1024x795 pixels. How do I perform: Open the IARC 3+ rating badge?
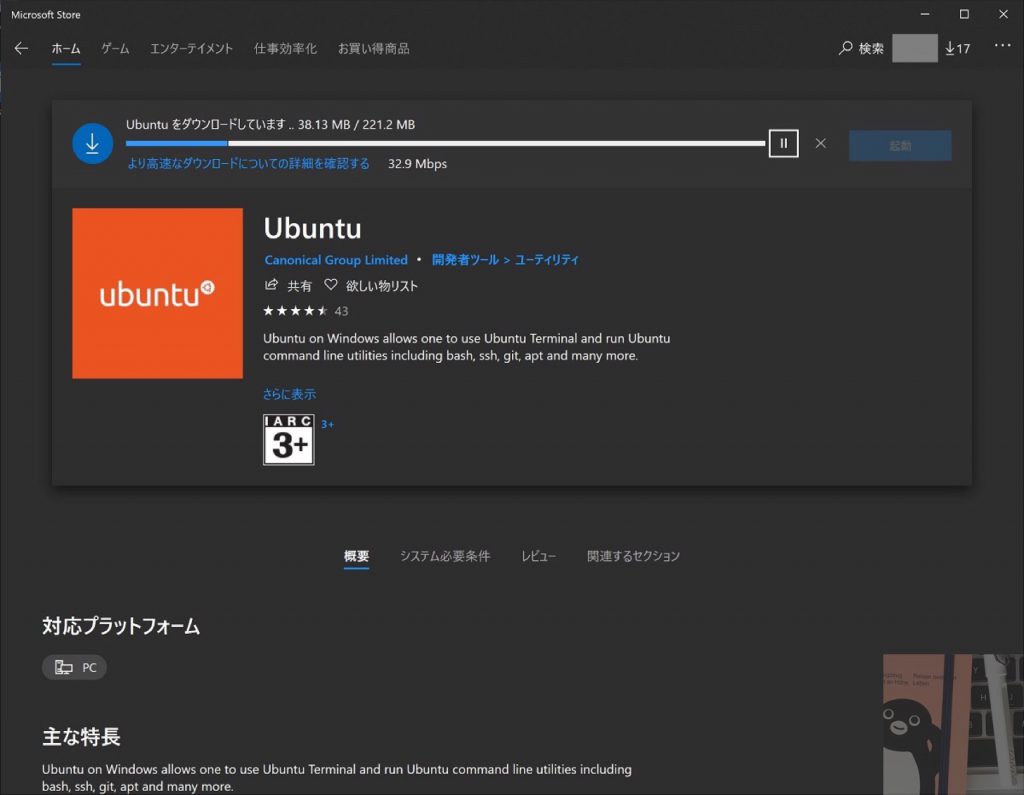289,440
